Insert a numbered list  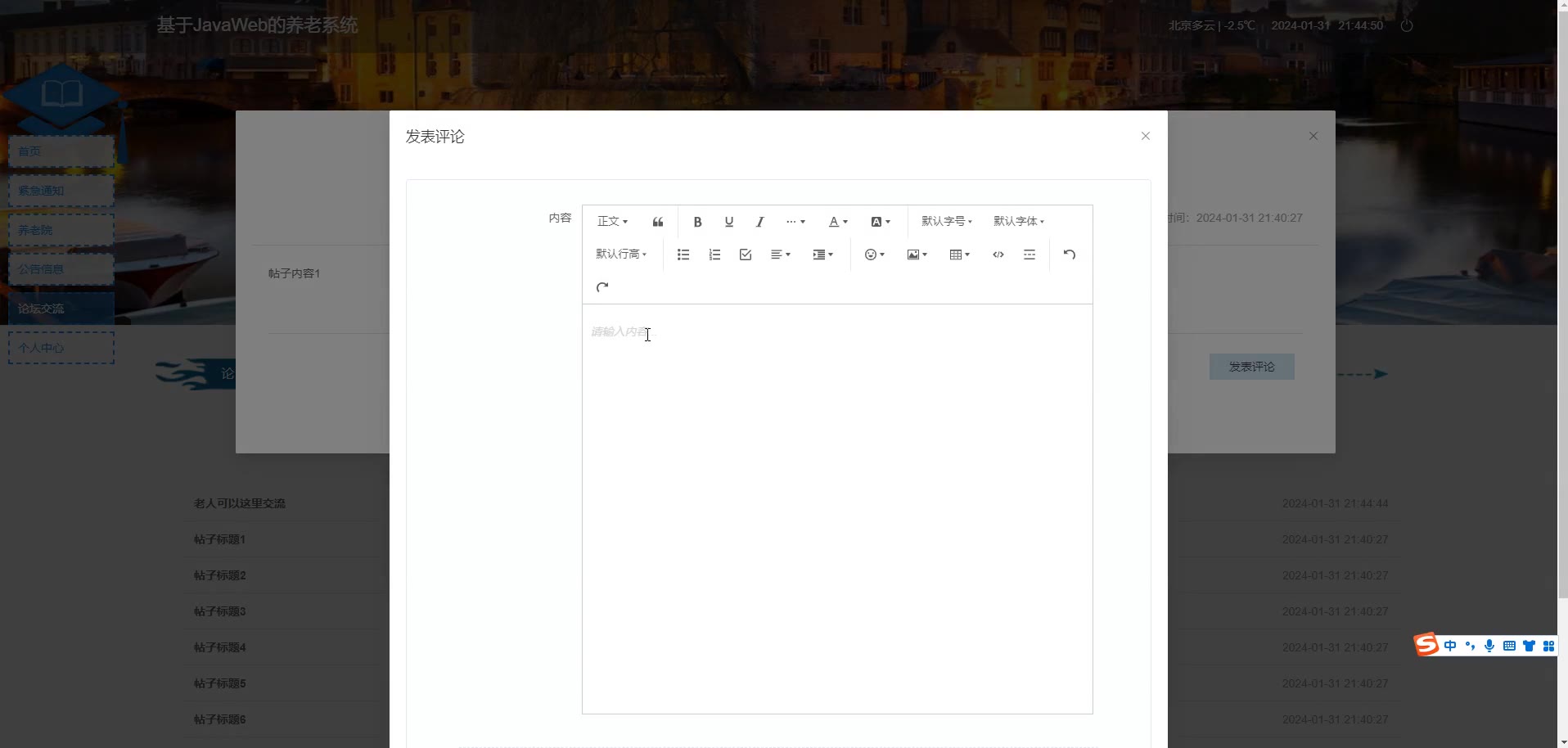714,255
